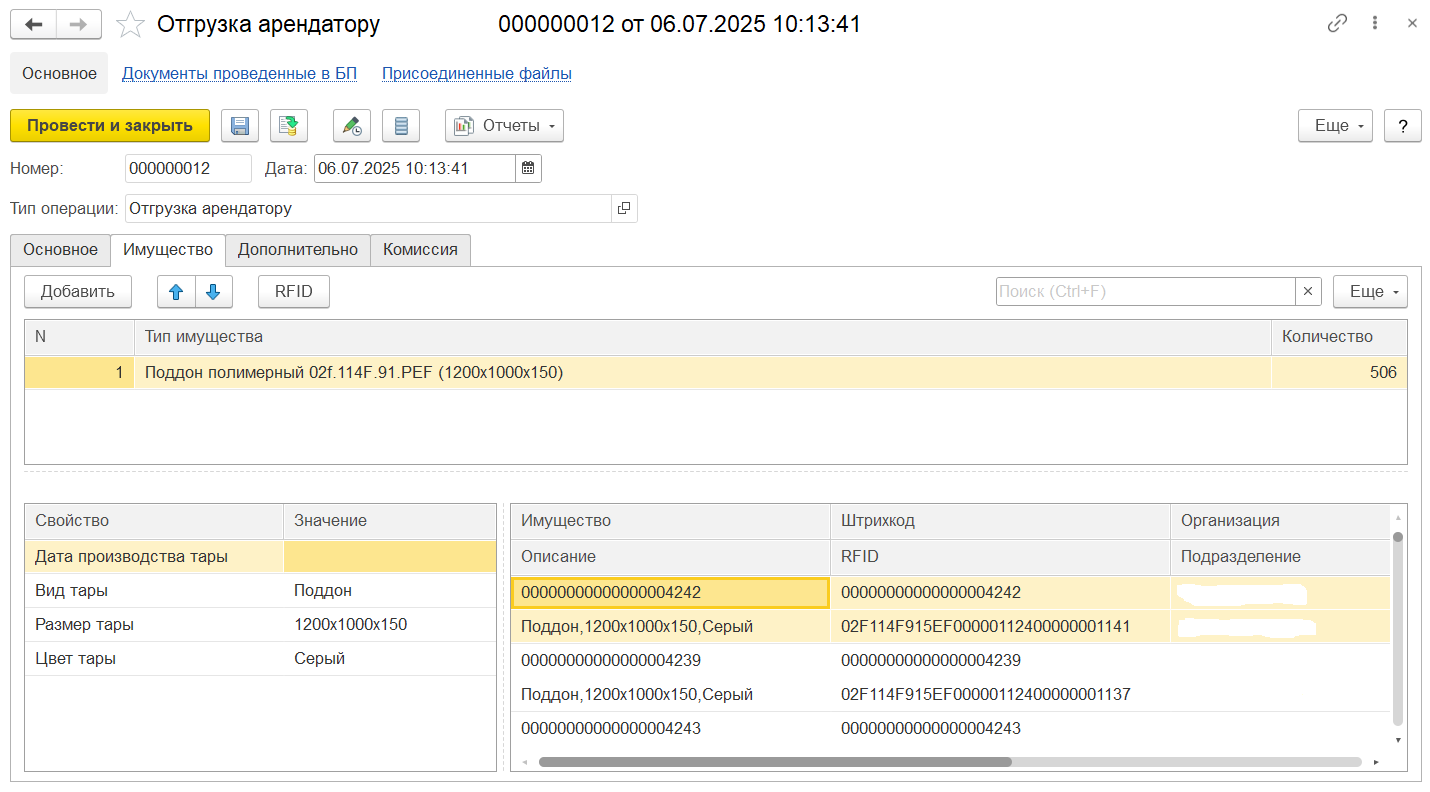Move row down with blue arrow
1430x792 pixels.
(x=213, y=292)
